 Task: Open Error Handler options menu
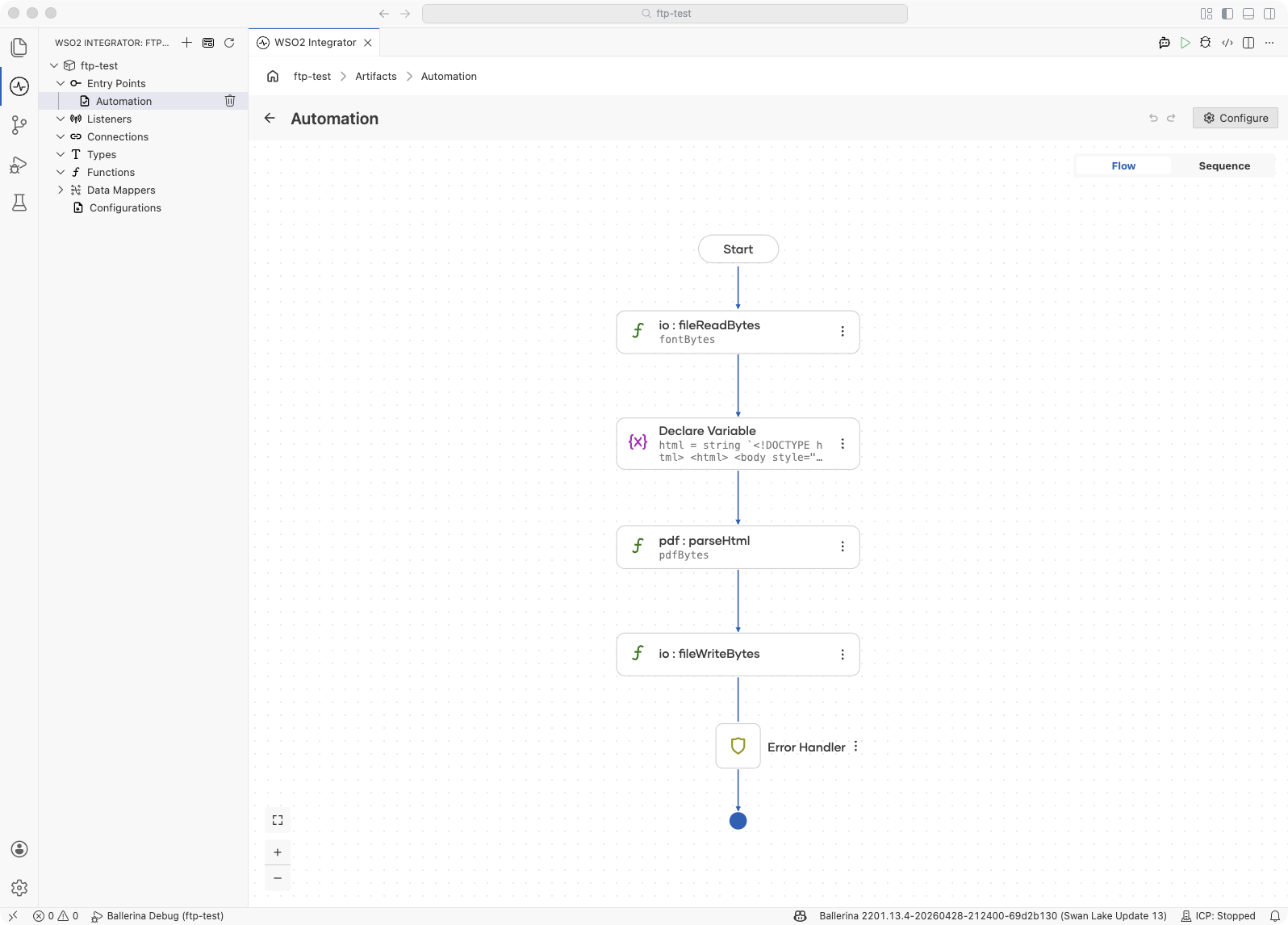click(x=856, y=747)
